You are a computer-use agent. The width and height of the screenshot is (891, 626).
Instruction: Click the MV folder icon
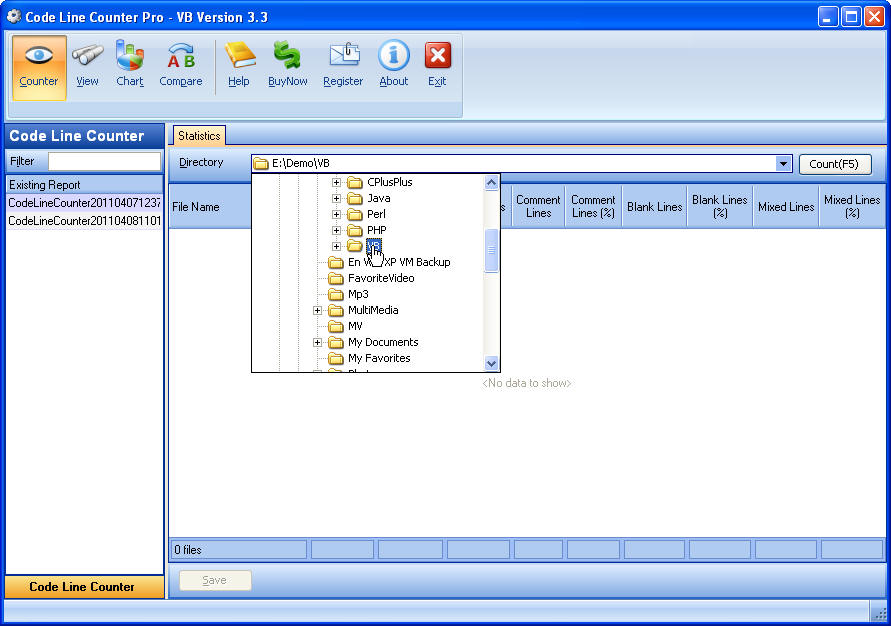[x=336, y=326]
